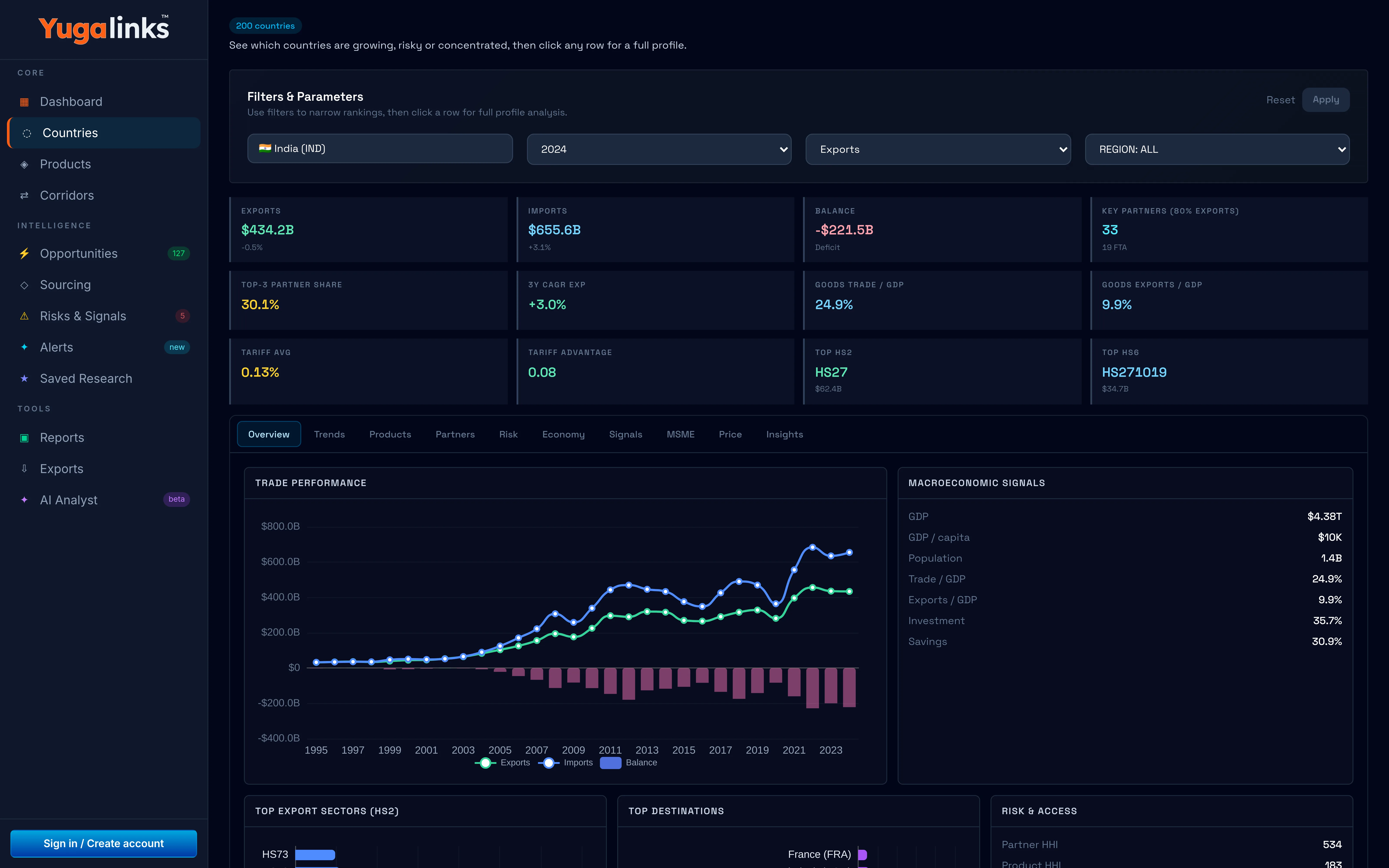This screenshot has height=868, width=1389.
Task: Click the HS73 bar in export sectors
Action: [x=315, y=855]
